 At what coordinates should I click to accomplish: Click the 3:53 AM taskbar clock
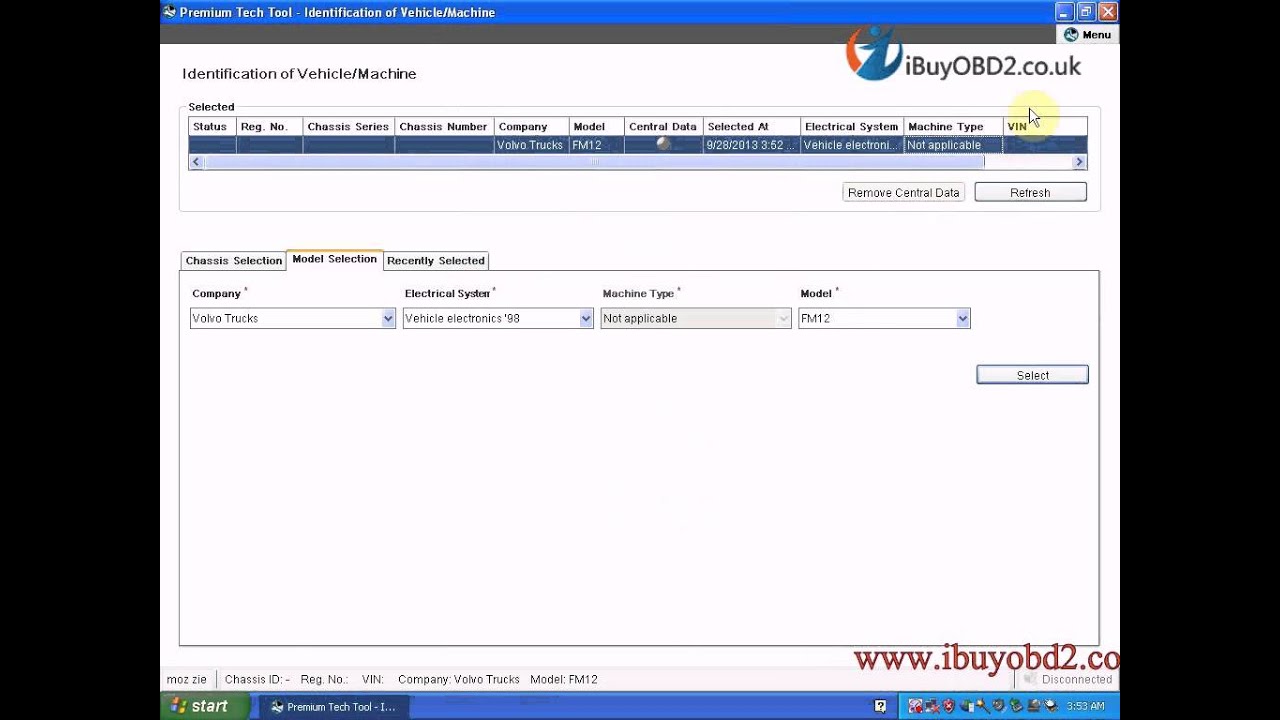1085,706
